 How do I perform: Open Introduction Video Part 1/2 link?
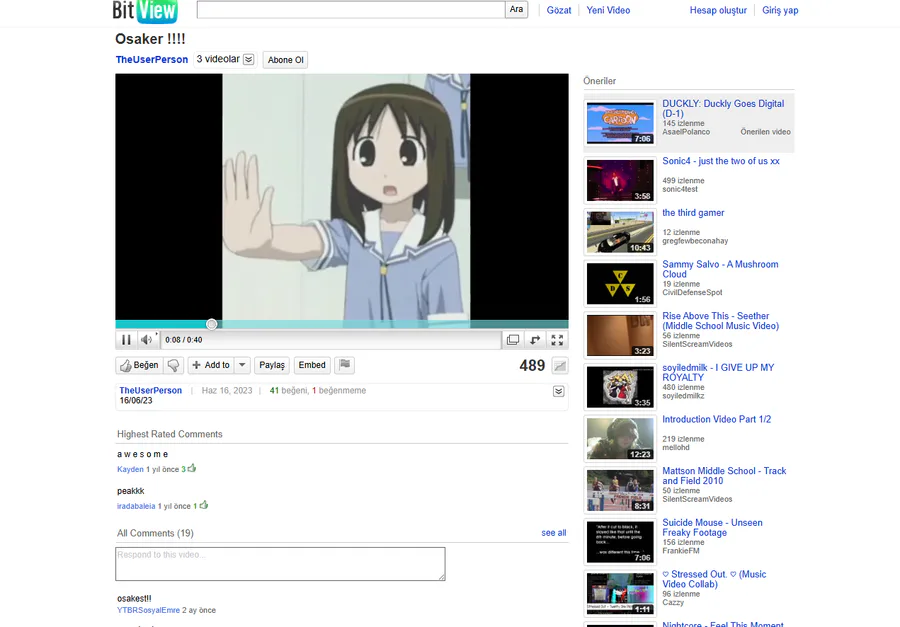pyautogui.click(x=717, y=420)
